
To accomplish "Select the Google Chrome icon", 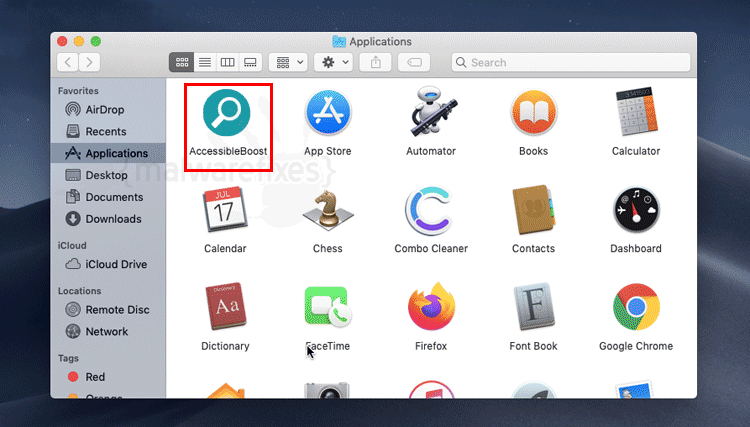I will tap(636, 307).
